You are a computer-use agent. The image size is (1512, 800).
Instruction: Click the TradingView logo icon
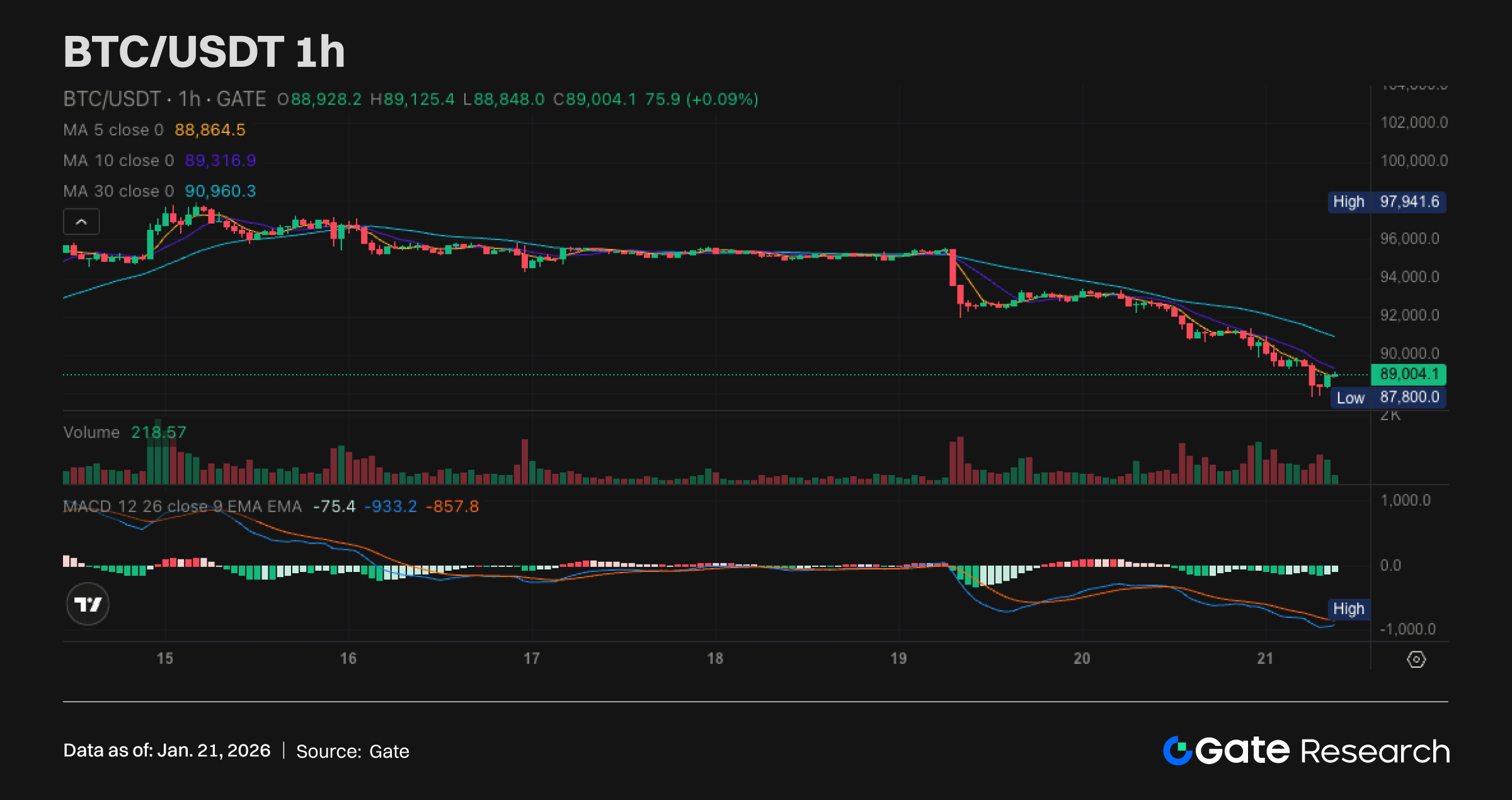[88, 604]
